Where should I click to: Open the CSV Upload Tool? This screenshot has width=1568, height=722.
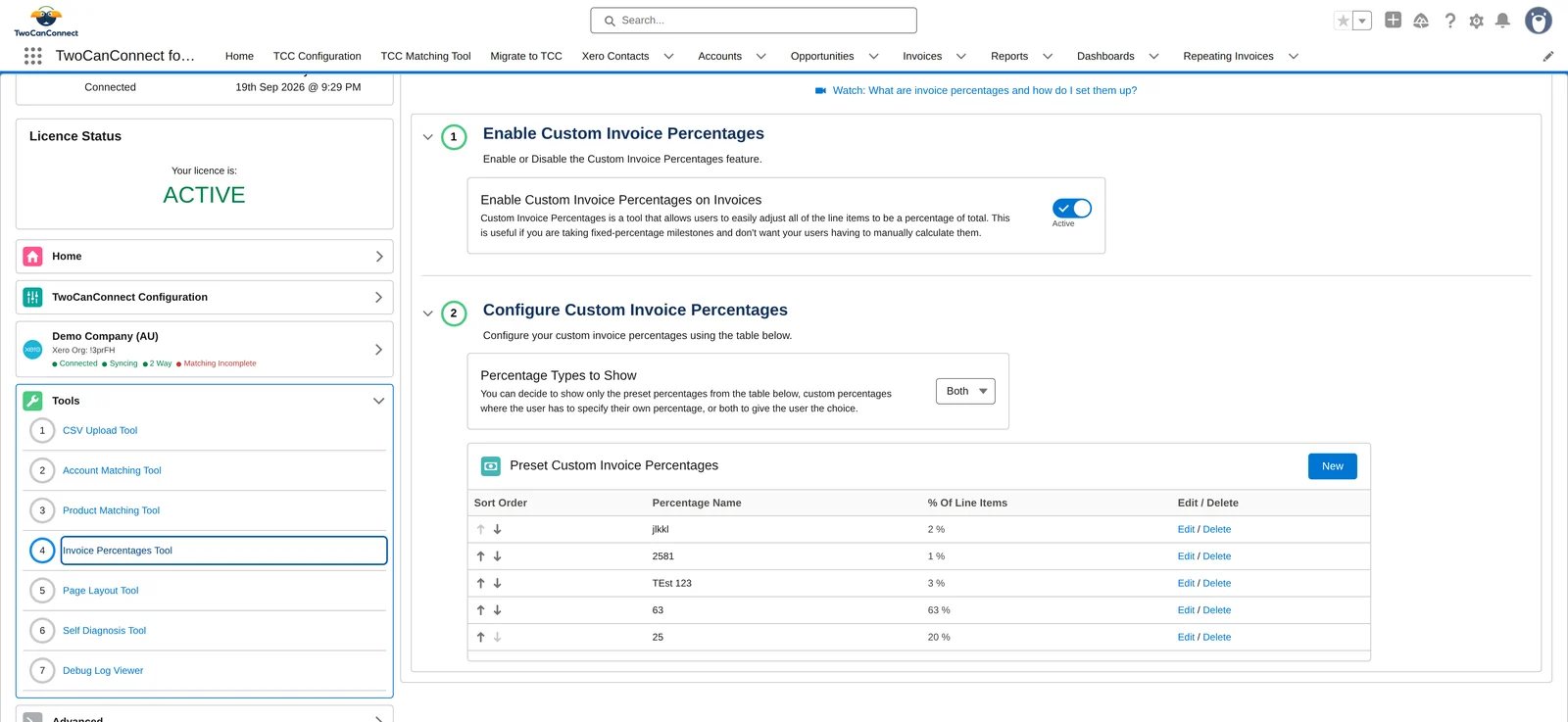100,430
